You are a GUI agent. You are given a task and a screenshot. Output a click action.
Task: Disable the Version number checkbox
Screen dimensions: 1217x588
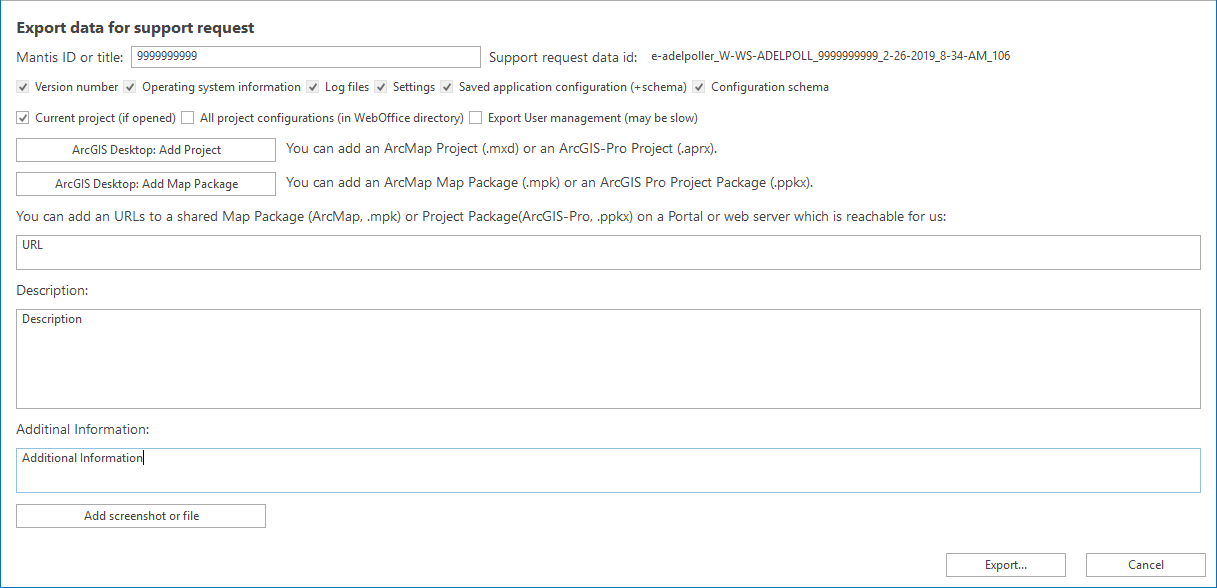22,87
